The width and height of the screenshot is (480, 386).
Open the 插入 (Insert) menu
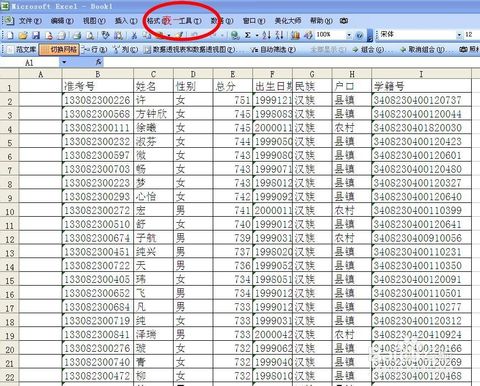click(126, 21)
